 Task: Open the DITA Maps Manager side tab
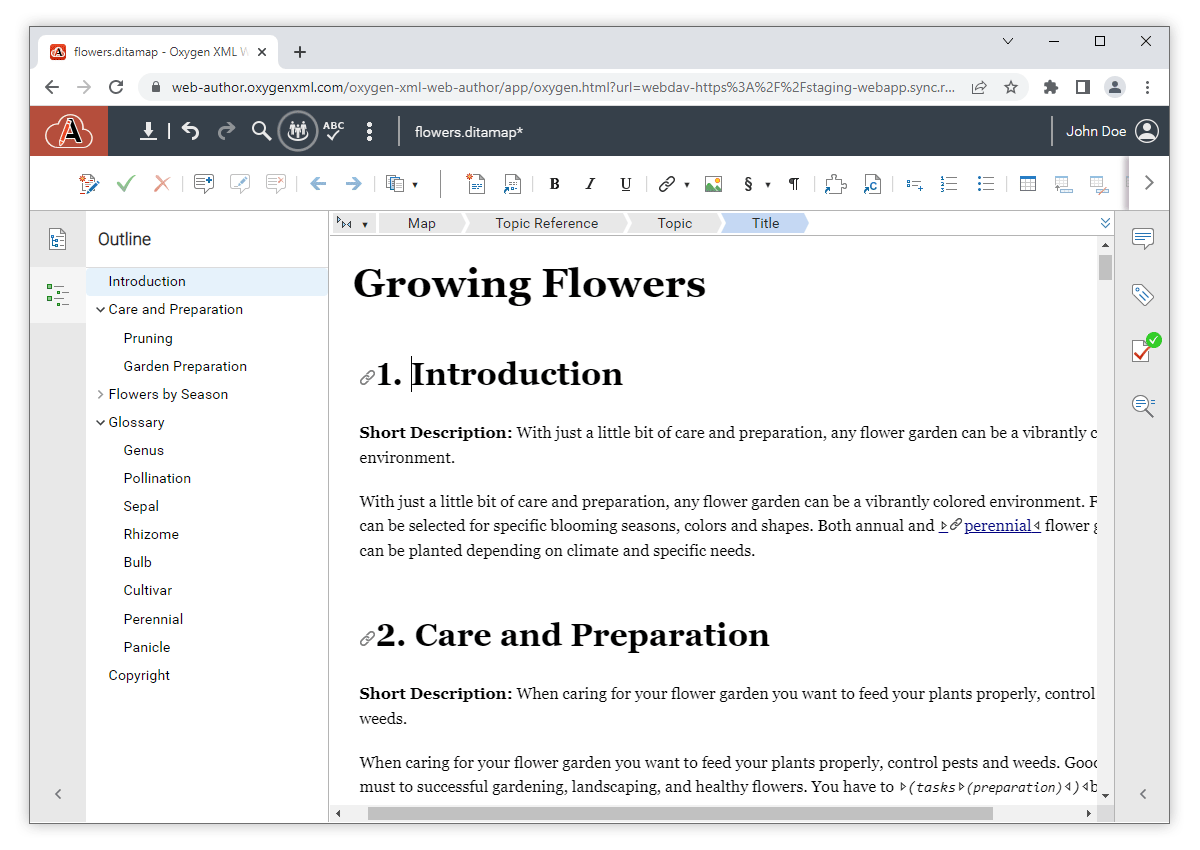click(58, 239)
